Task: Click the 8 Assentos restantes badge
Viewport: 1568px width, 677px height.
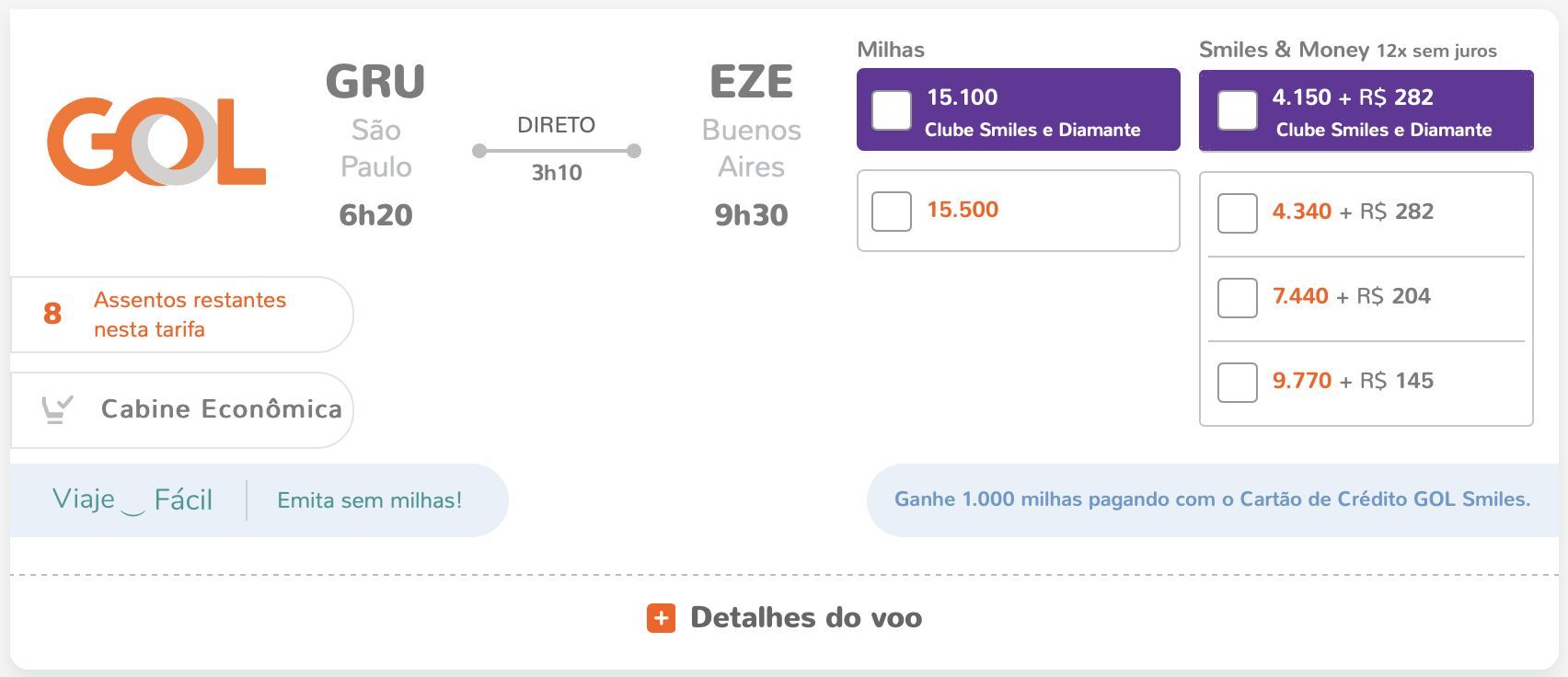Action: pos(182,315)
